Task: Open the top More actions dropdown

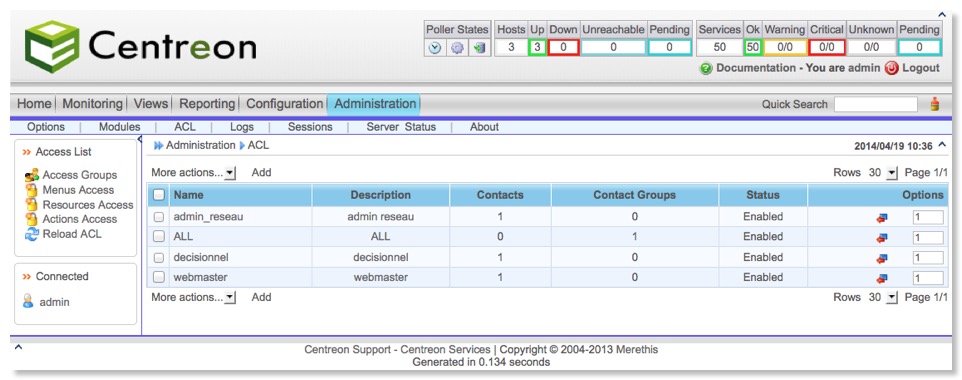Action: [x=193, y=173]
